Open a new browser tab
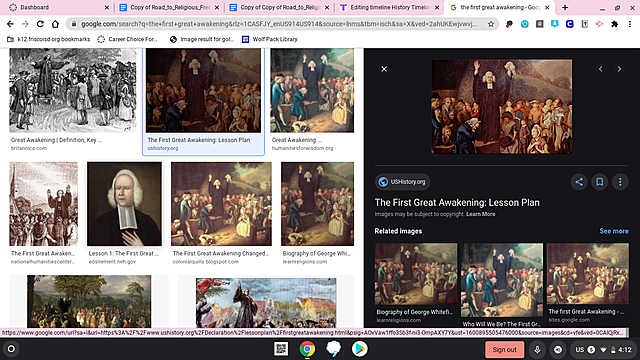The image size is (640, 360). (565, 7)
